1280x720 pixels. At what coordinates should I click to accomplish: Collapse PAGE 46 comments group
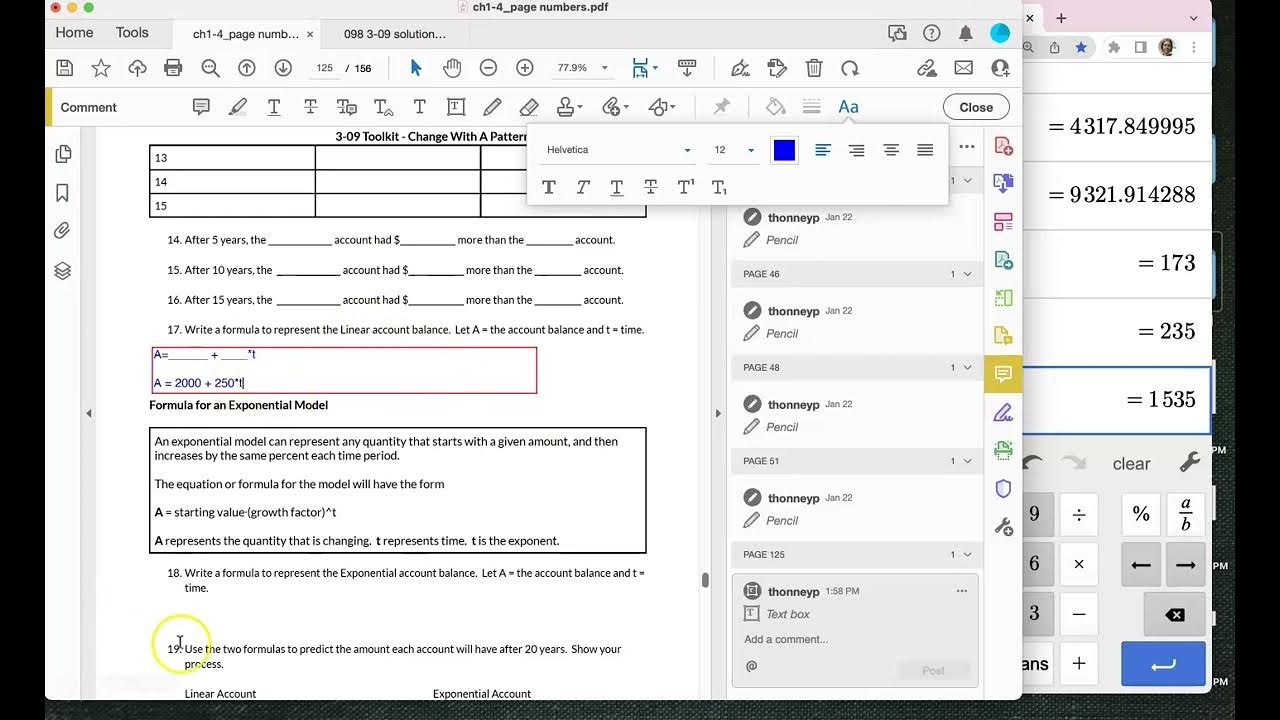tap(967, 274)
